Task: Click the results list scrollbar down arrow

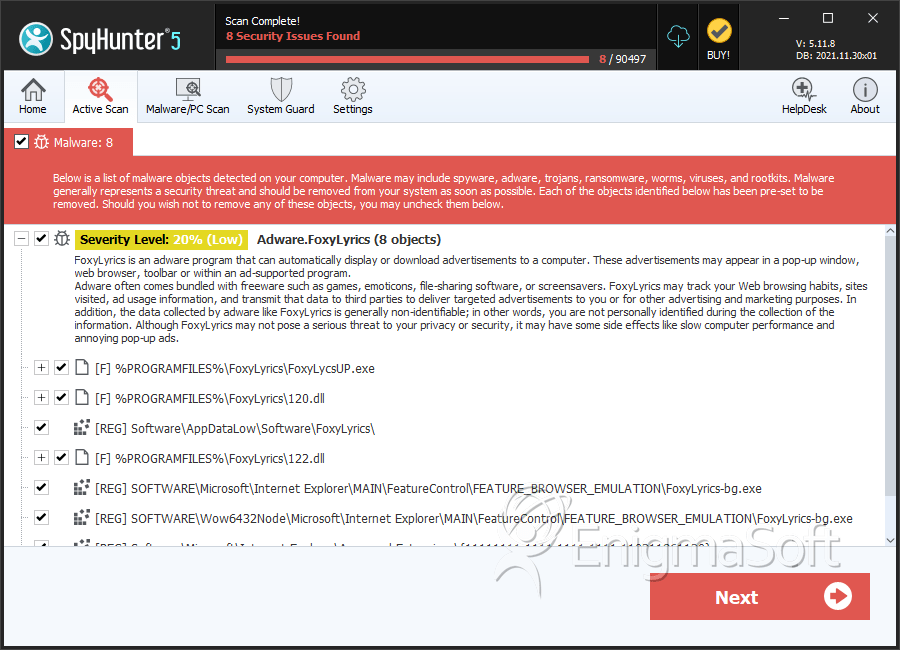Action: [890, 540]
